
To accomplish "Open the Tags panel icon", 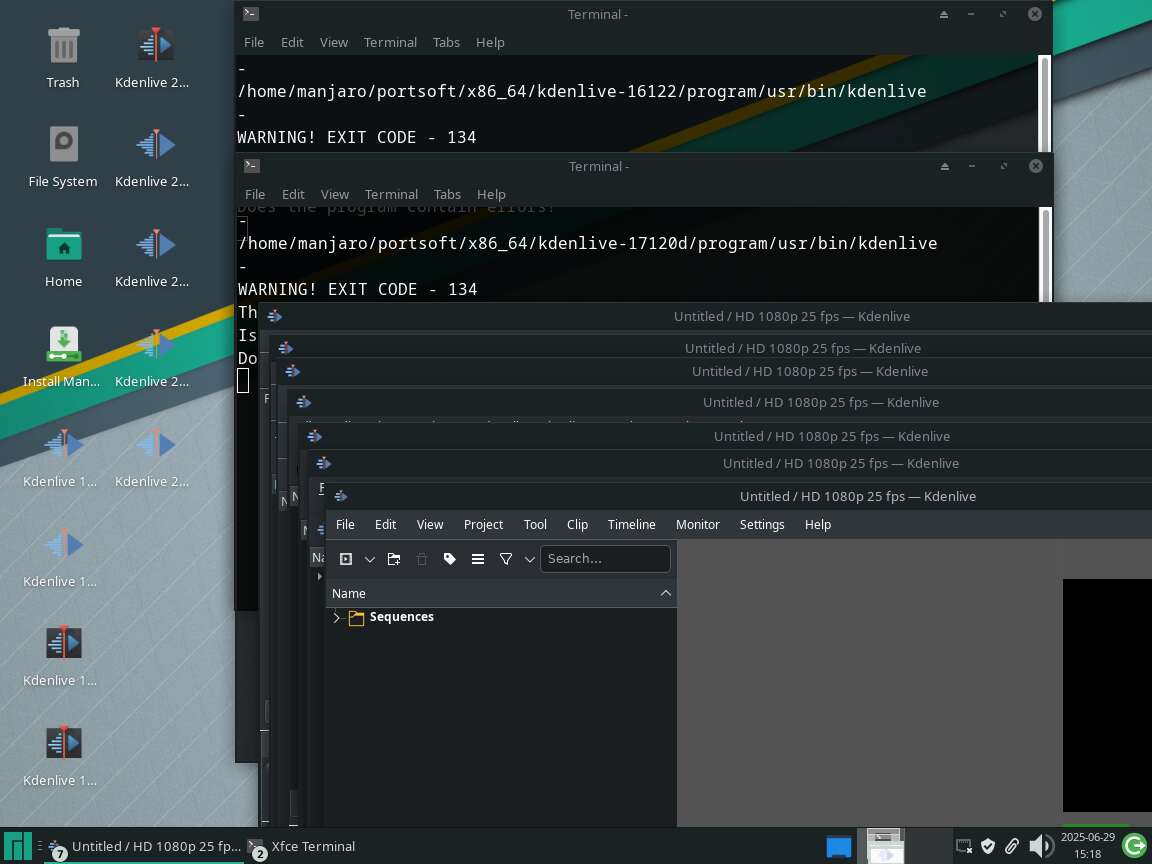I will [450, 559].
